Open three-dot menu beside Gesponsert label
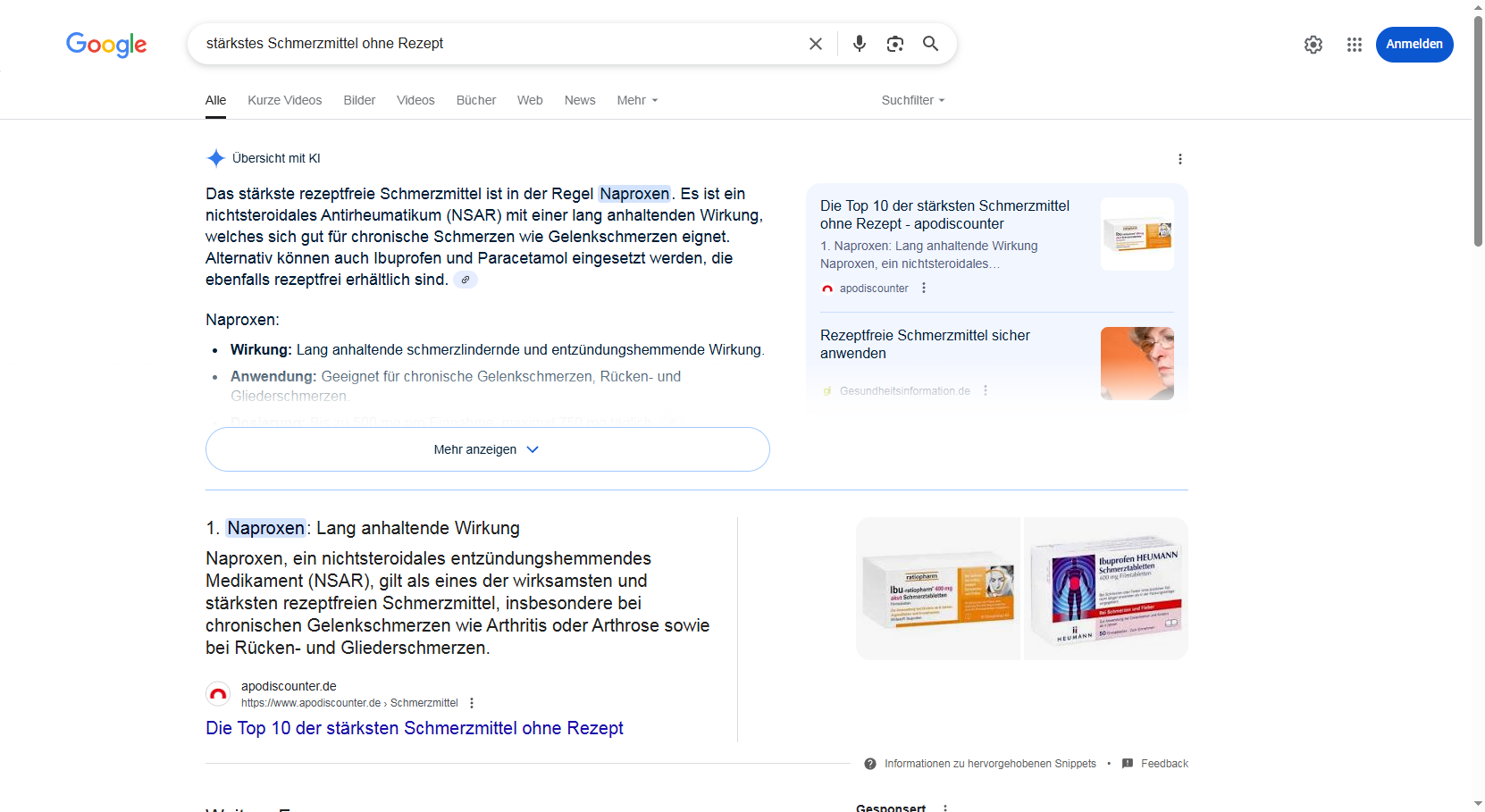This screenshot has height=812, width=1485. pos(945,808)
